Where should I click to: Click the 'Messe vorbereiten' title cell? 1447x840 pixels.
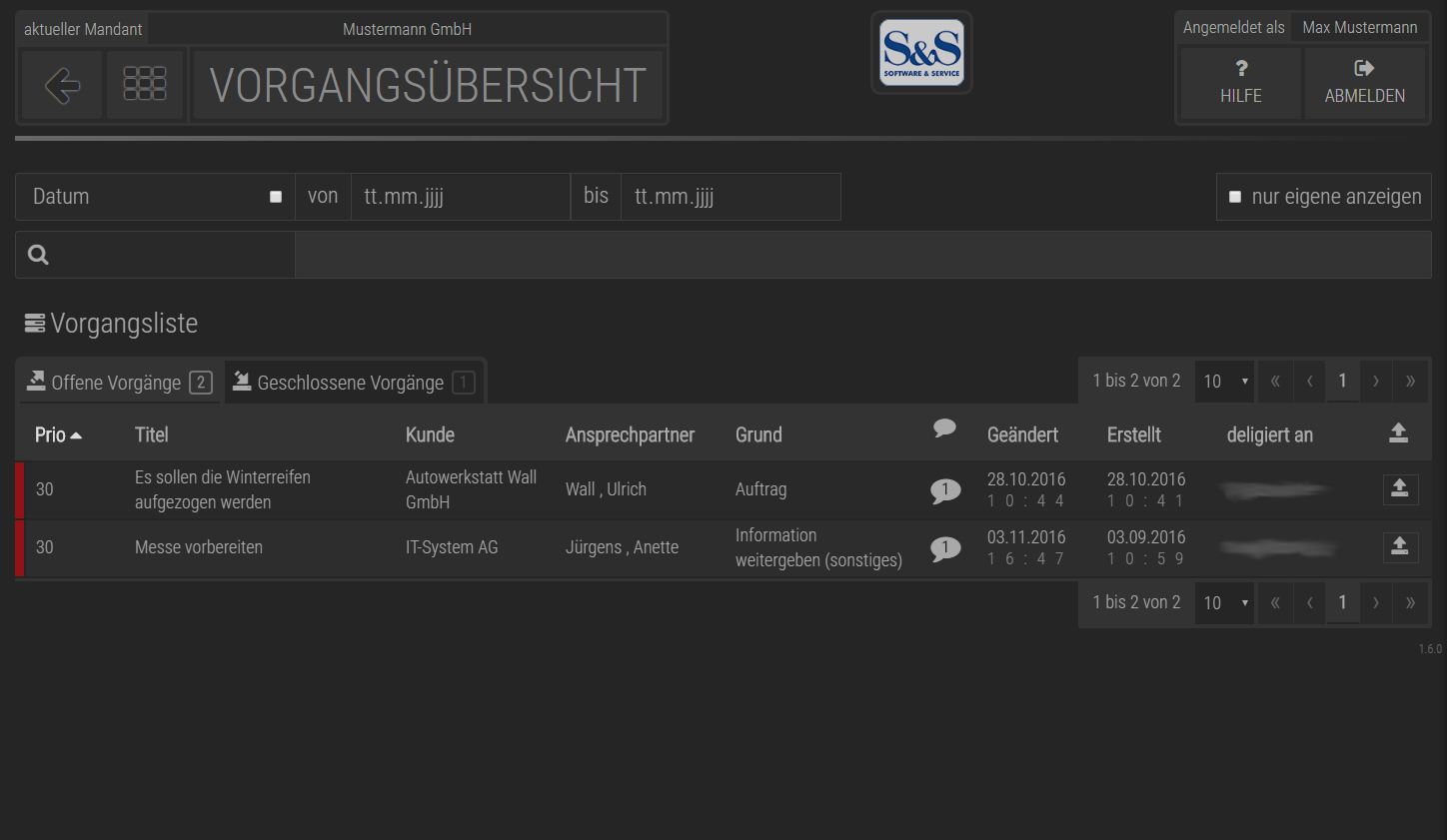[199, 547]
